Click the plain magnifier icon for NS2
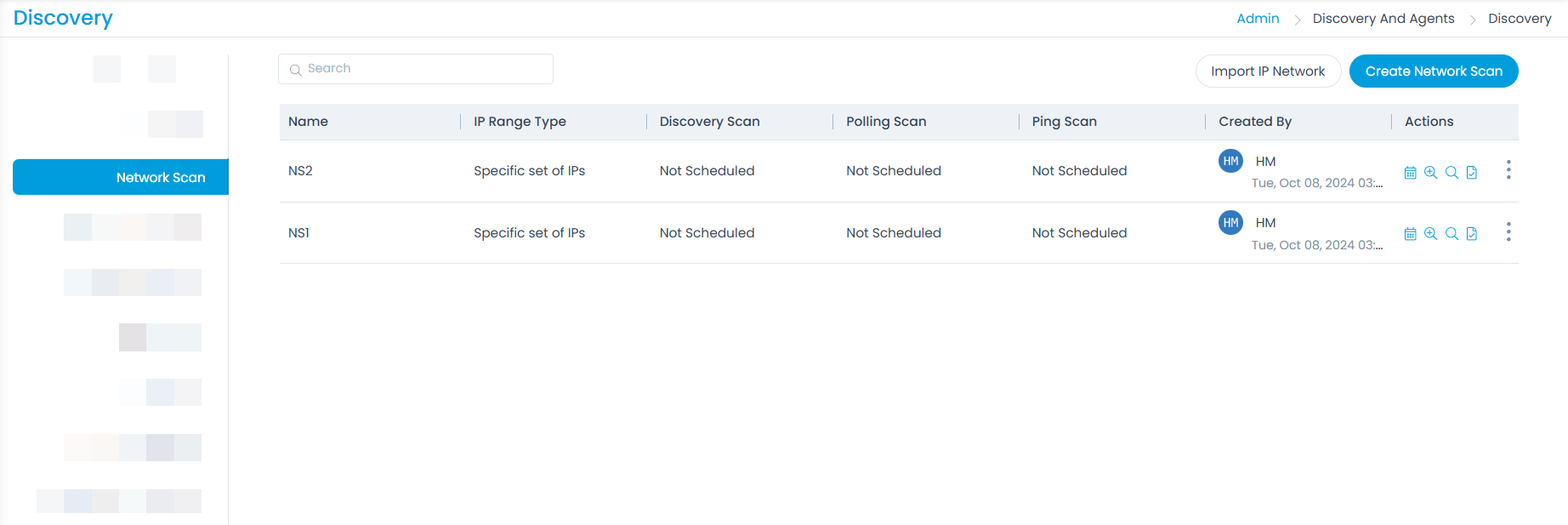This screenshot has width=1568, height=525. pos(1452,173)
